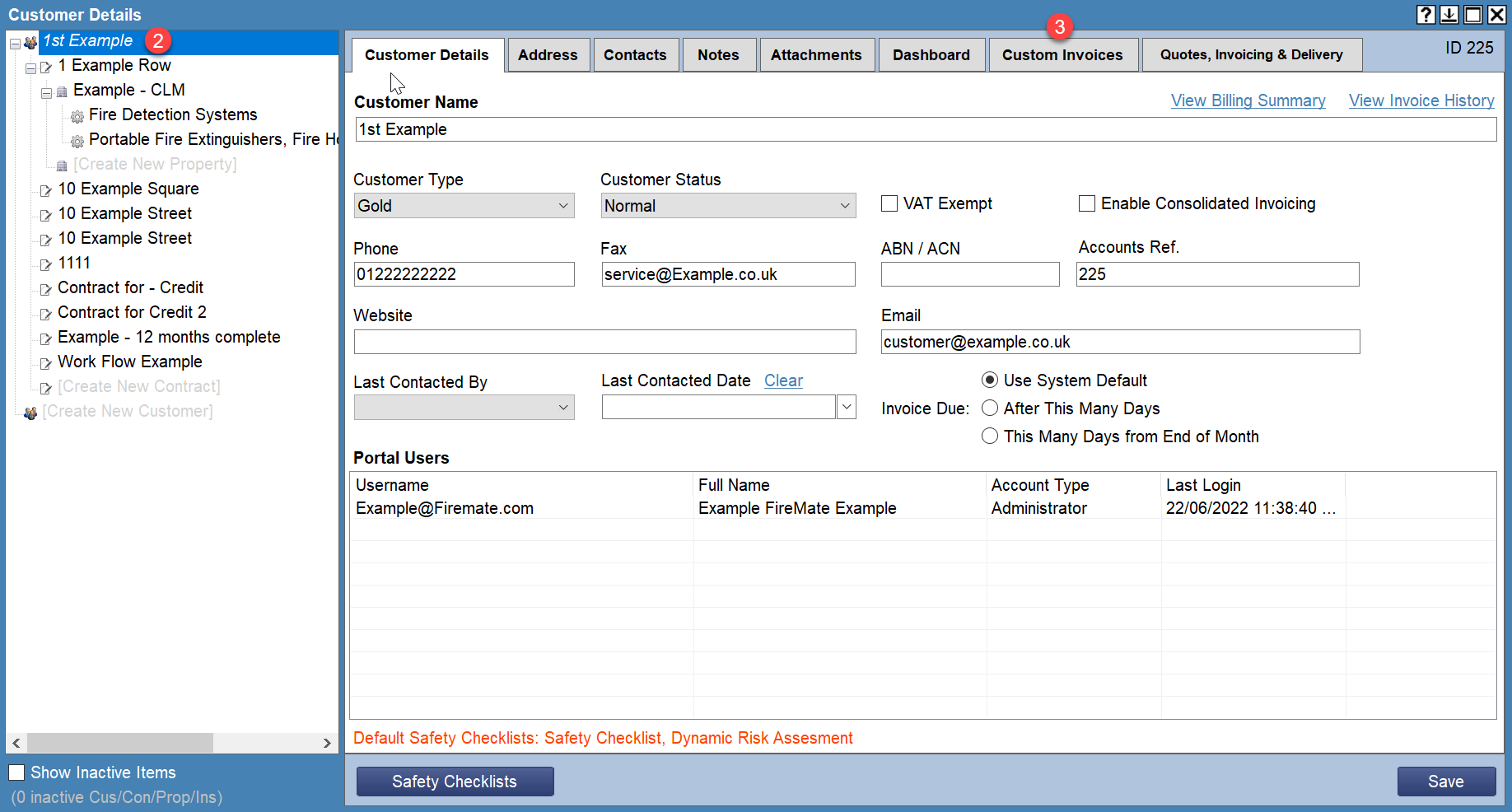The height and width of the screenshot is (812, 1512).
Task: Click the contract icon beside Work Flow Example
Action: point(45,362)
